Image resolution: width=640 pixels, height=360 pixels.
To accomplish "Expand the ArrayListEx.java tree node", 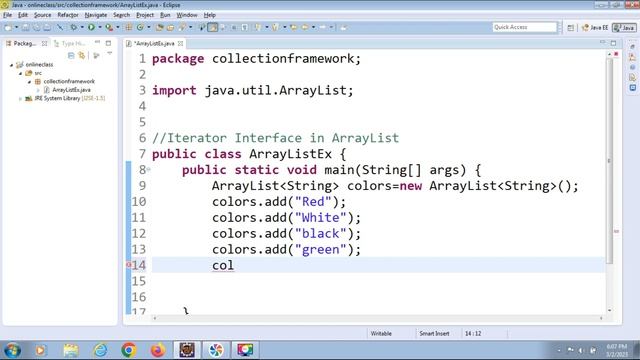I will pyautogui.click(x=38, y=90).
